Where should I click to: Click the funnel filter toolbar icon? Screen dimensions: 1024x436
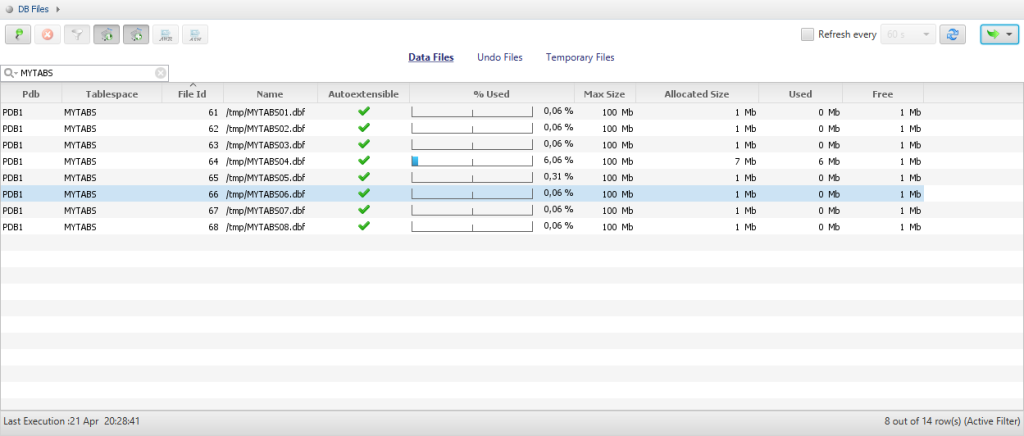77,35
